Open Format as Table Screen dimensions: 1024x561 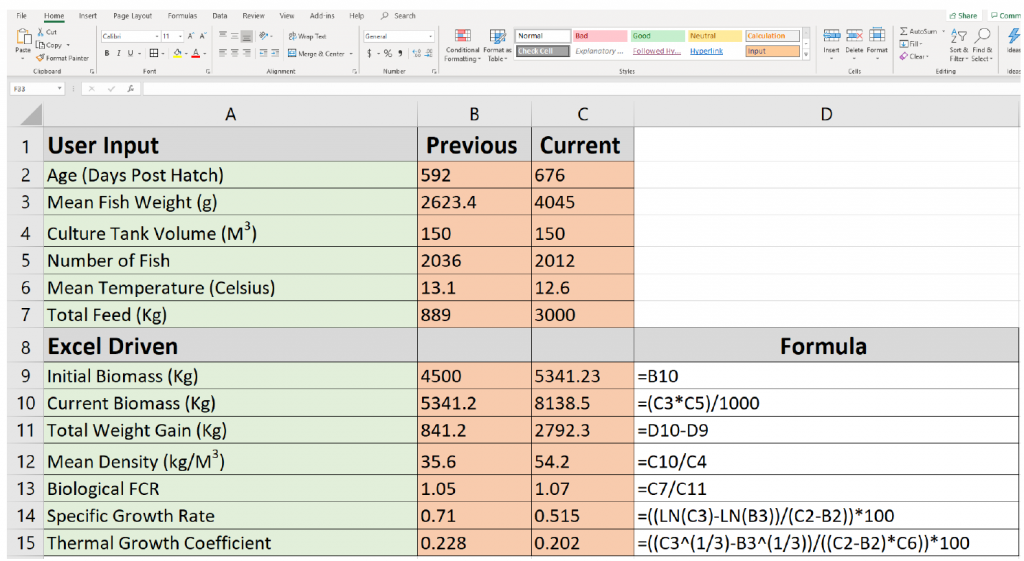pyautogui.click(x=497, y=45)
